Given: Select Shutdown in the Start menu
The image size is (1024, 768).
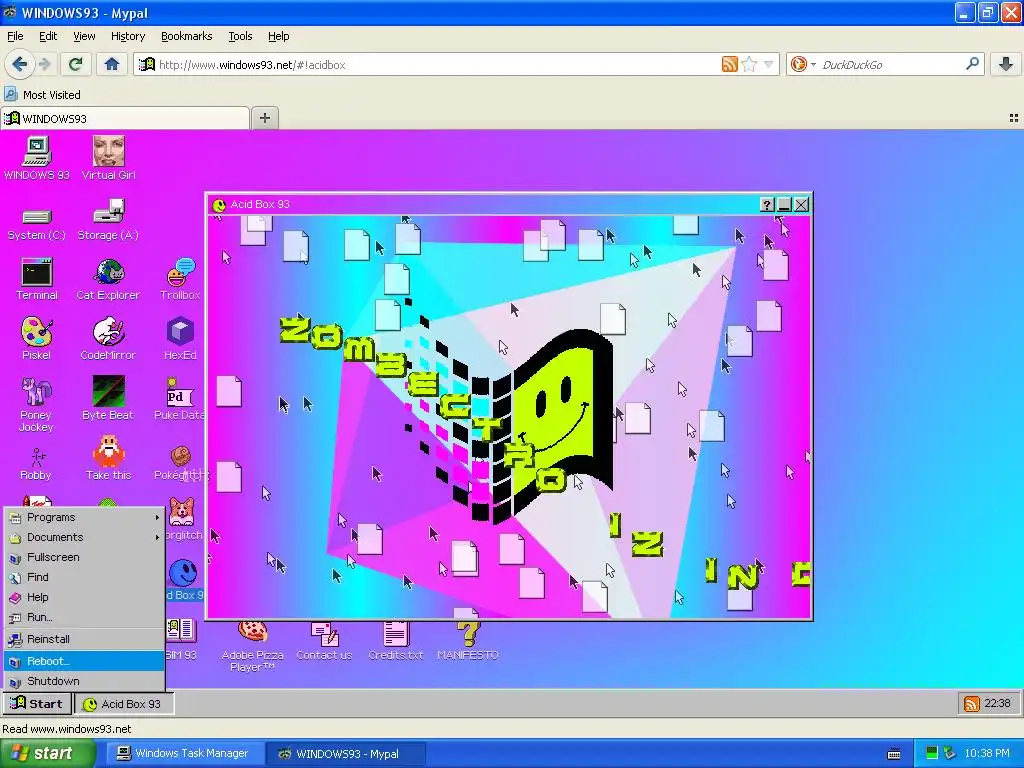Looking at the screenshot, I should 84,681.
